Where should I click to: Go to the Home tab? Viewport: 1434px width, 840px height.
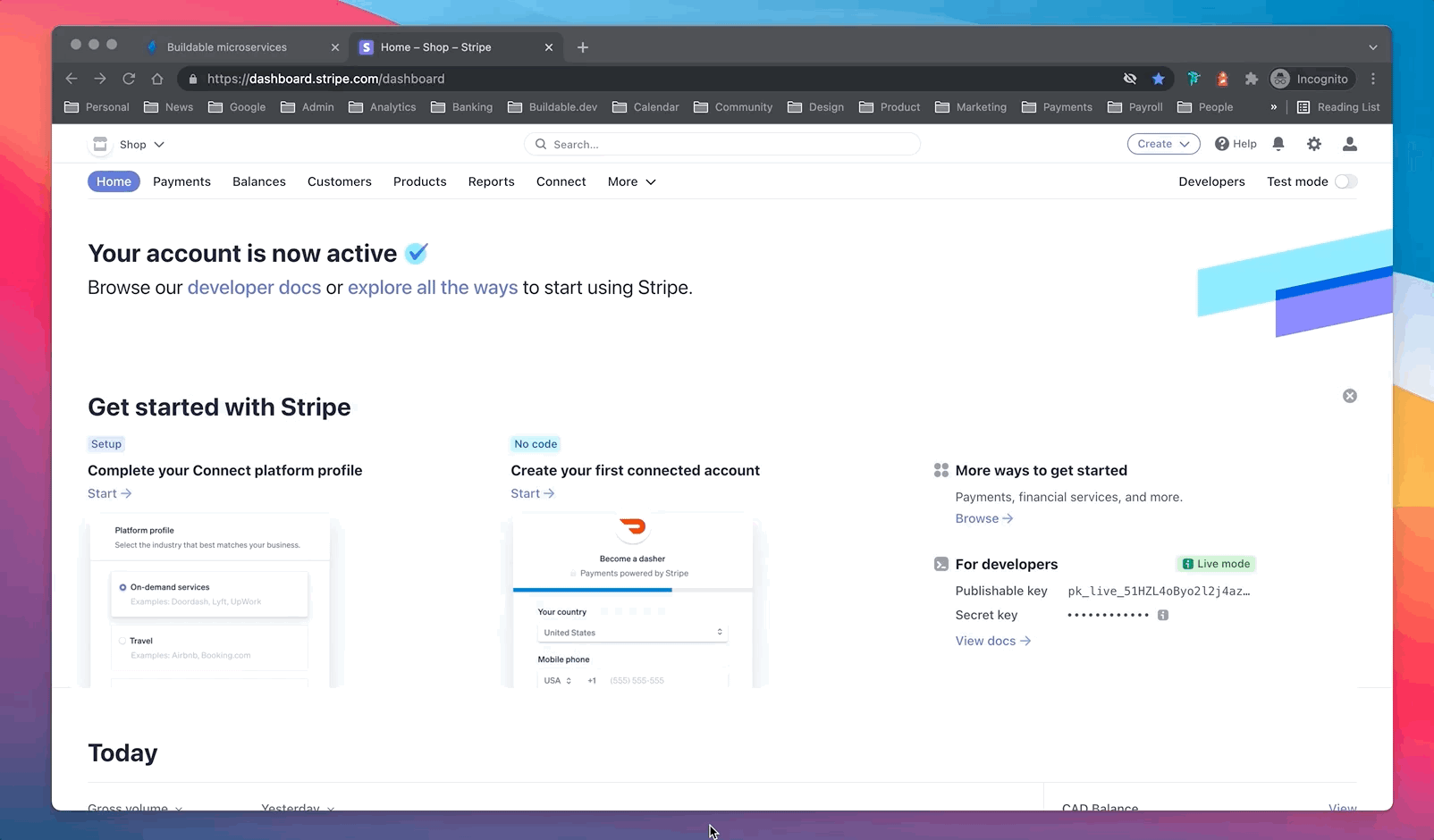(x=114, y=181)
